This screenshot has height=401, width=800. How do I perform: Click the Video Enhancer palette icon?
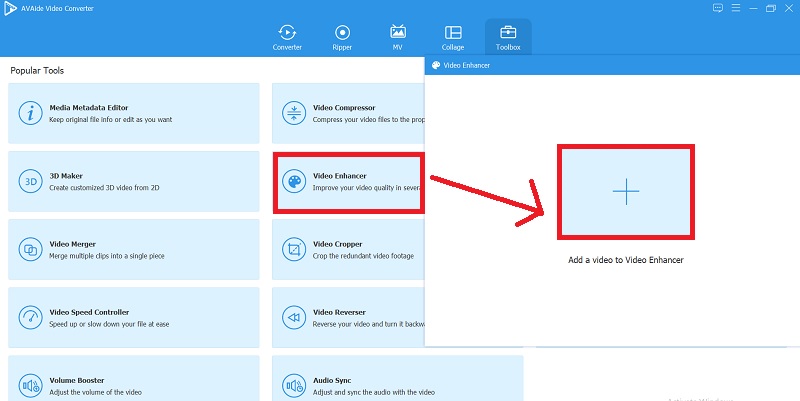pyautogui.click(x=294, y=182)
